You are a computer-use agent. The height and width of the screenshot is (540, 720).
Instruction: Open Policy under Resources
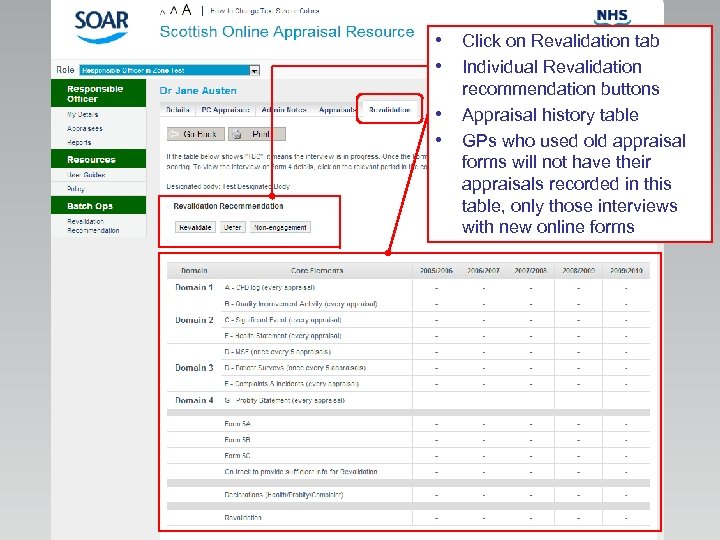coord(76,189)
